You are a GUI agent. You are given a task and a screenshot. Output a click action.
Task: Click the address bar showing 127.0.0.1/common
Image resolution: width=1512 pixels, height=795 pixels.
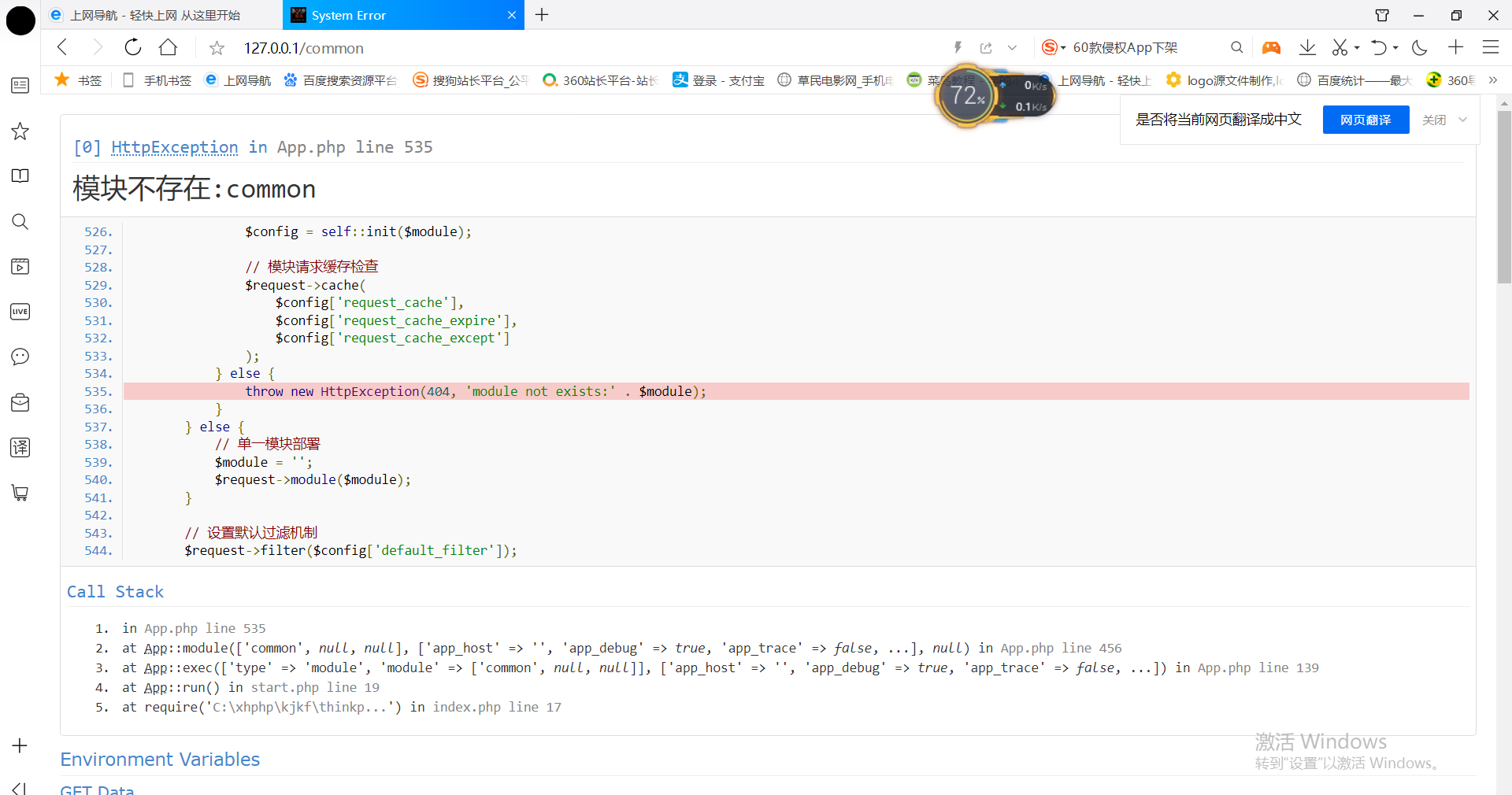pyautogui.click(x=551, y=48)
